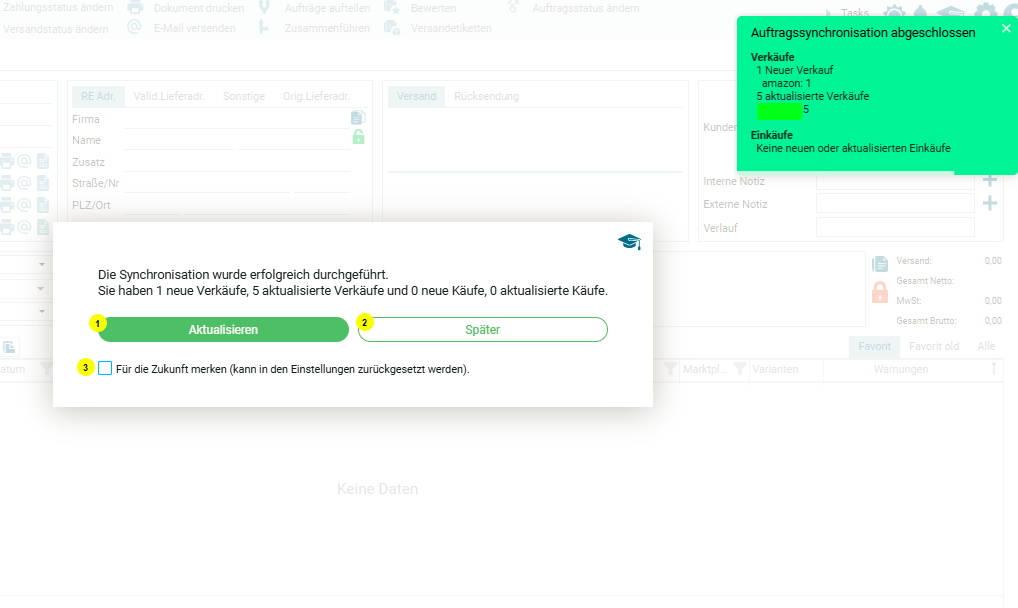Click the green unlock padlock beside Name
This screenshot has width=1018, height=608.
pyautogui.click(x=358, y=137)
